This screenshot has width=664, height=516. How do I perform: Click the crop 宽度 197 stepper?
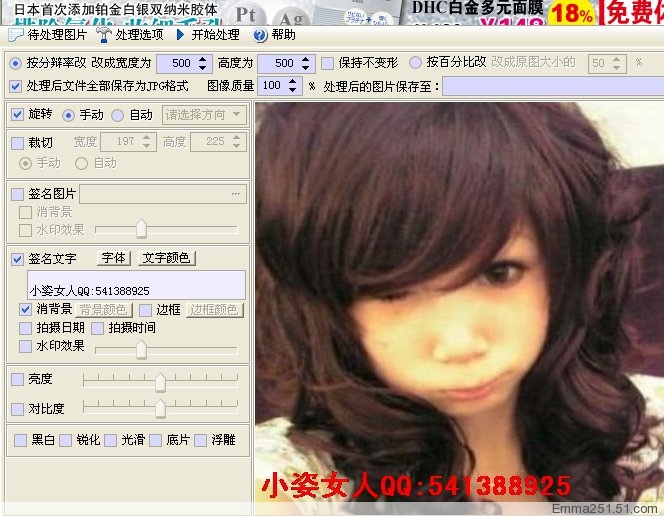point(147,141)
